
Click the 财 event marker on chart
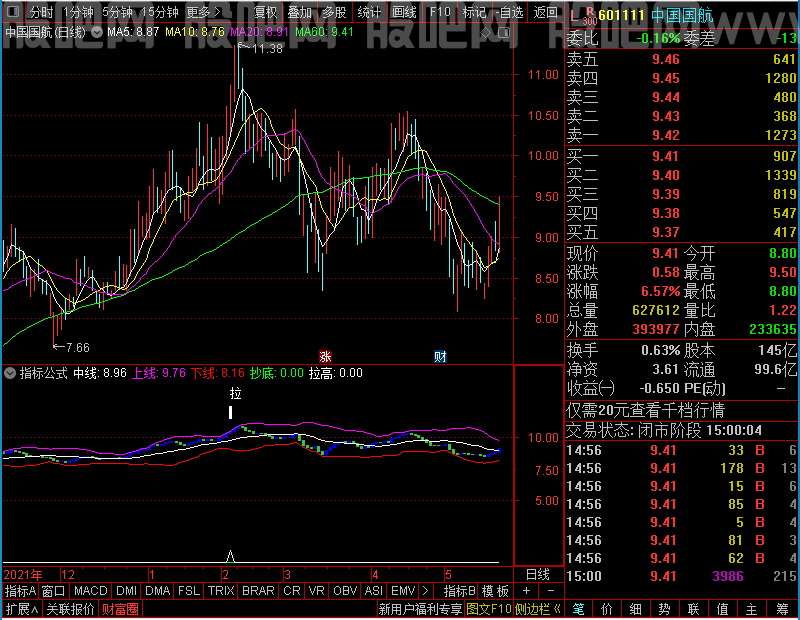coord(440,356)
